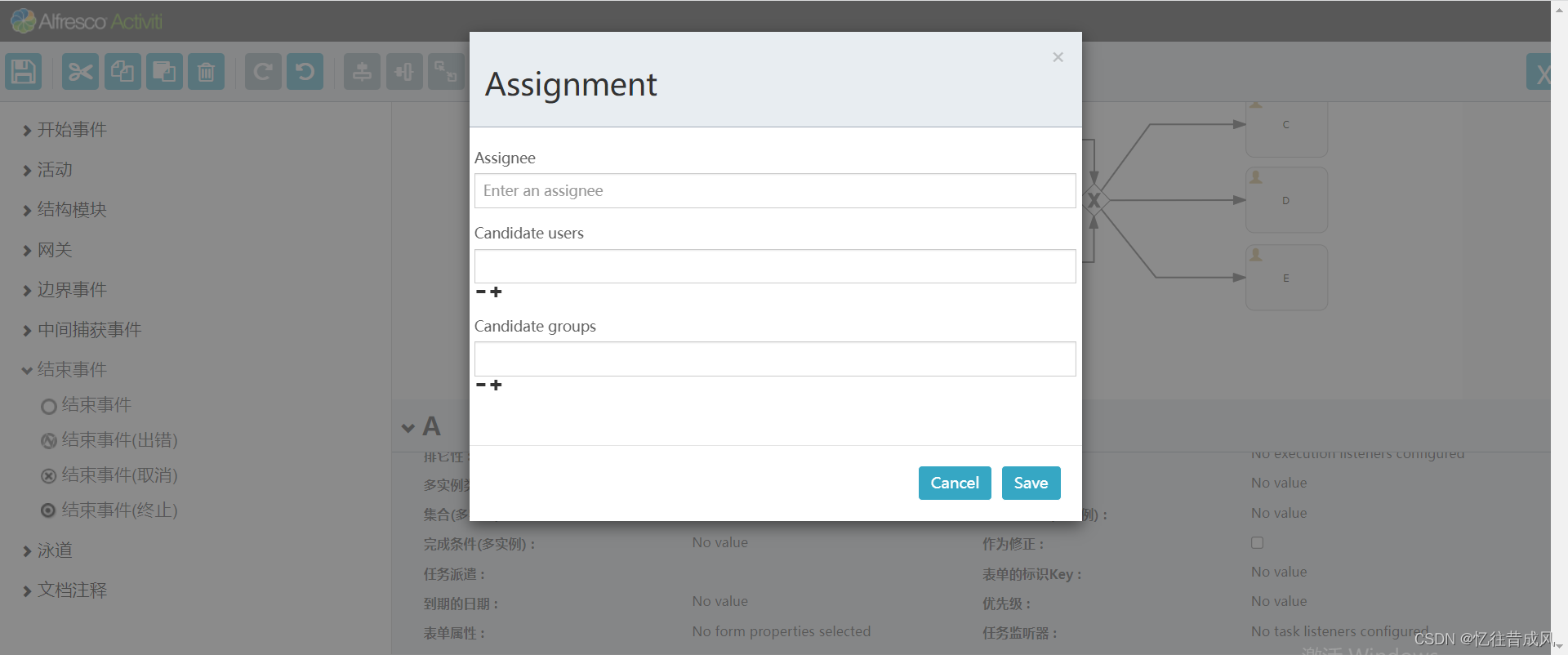
Task: Click the 到期的日期 No value field
Action: click(x=720, y=601)
